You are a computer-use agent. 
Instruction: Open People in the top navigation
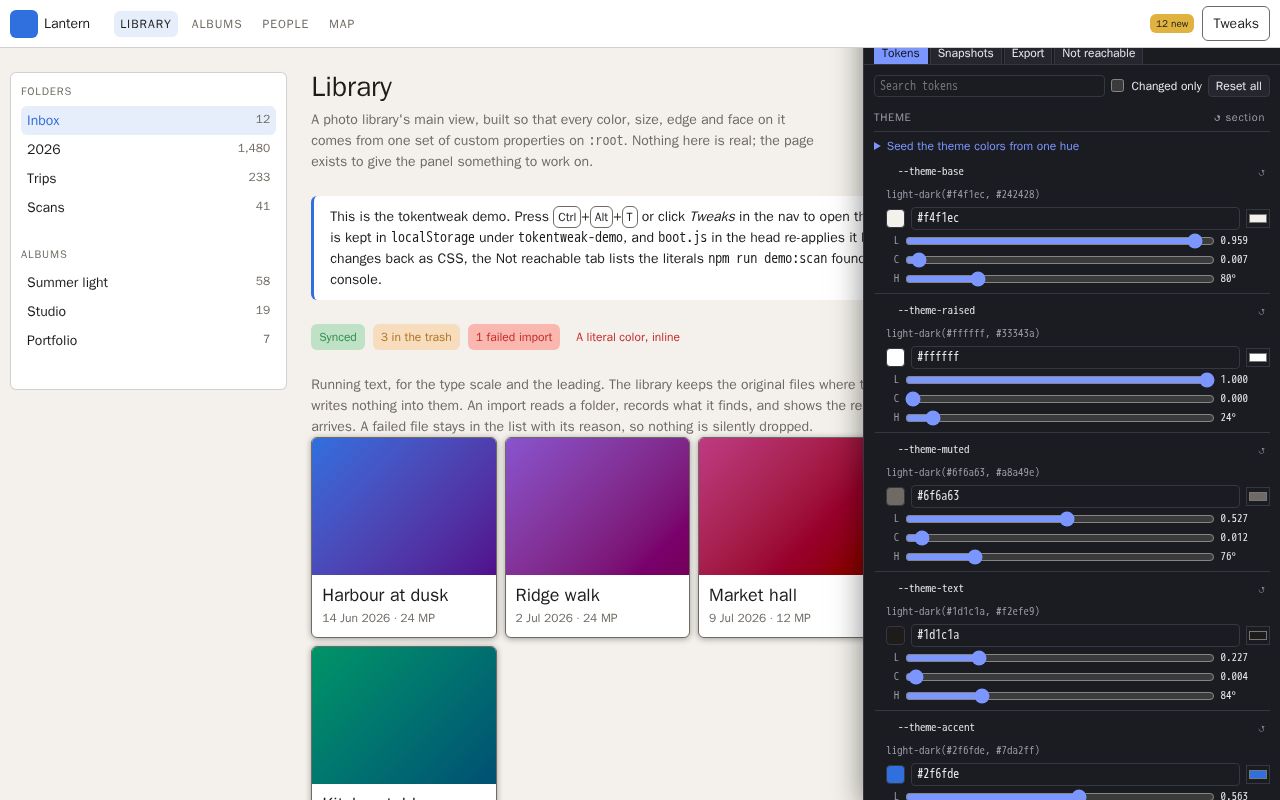pos(285,24)
